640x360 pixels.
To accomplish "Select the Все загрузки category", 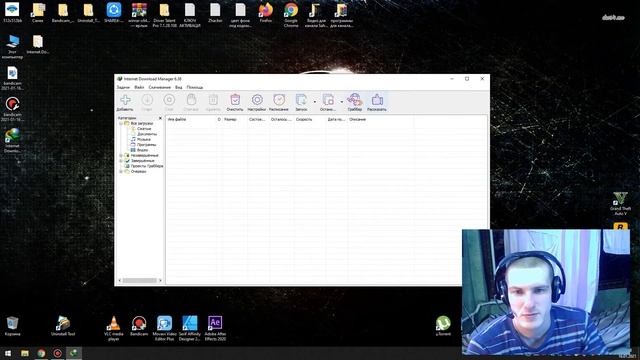I will click(142, 123).
